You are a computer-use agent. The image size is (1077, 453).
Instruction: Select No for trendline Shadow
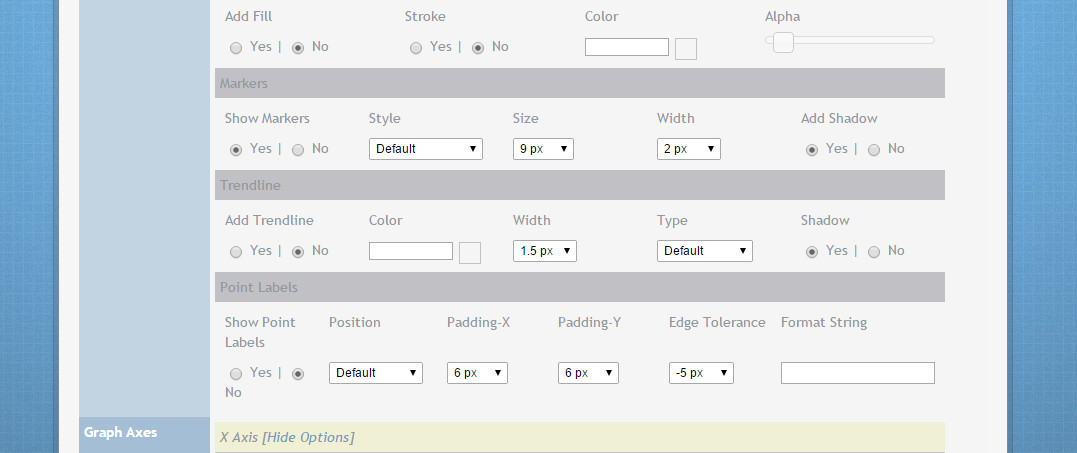(x=874, y=251)
